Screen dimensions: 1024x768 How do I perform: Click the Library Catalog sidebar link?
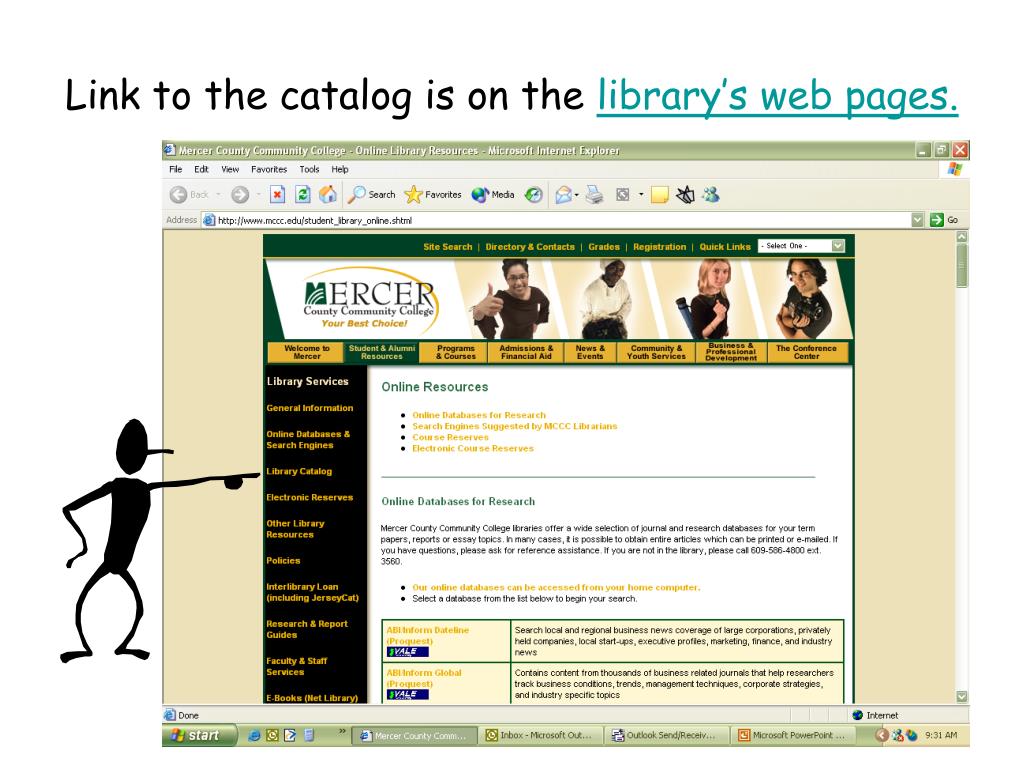point(299,472)
